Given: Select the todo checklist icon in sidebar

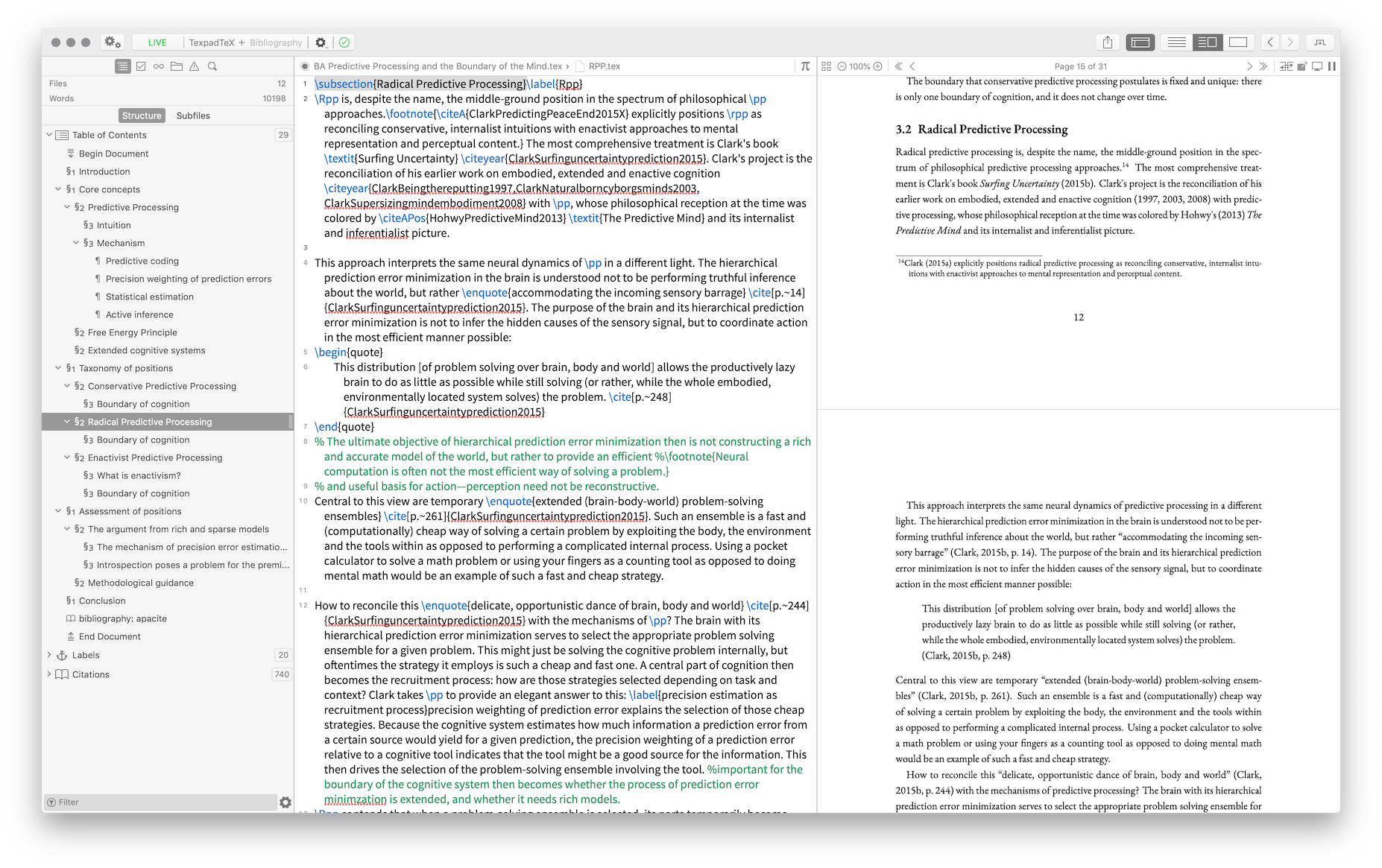Looking at the screenshot, I should 140,66.
